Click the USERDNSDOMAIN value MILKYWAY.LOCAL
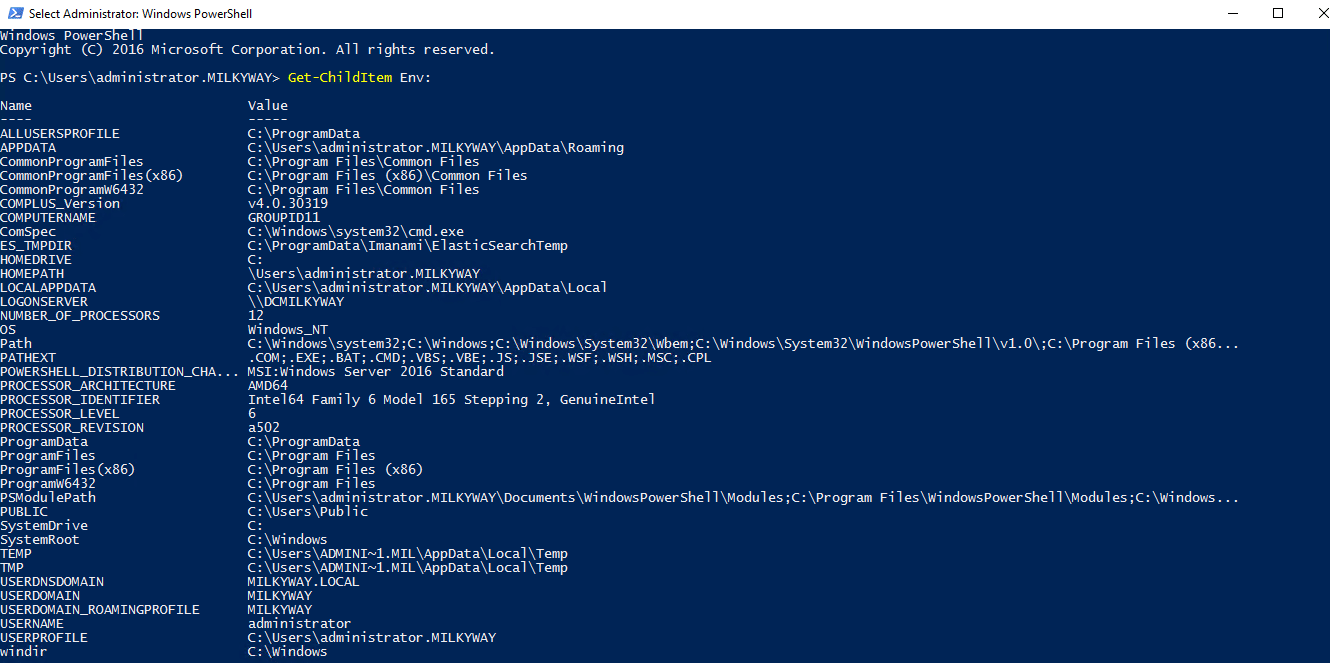1331x663 pixels. click(304, 581)
